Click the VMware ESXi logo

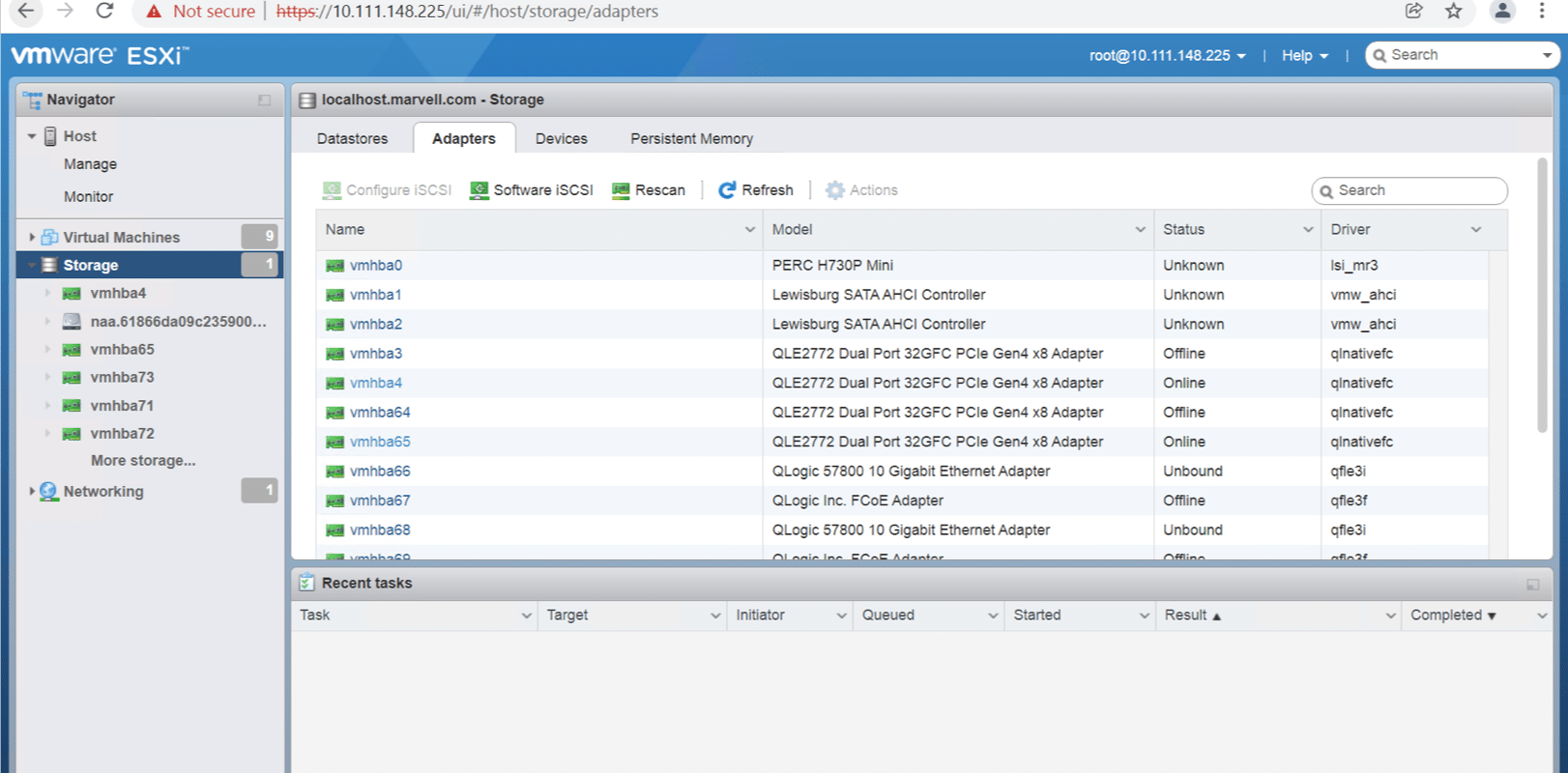pos(100,55)
